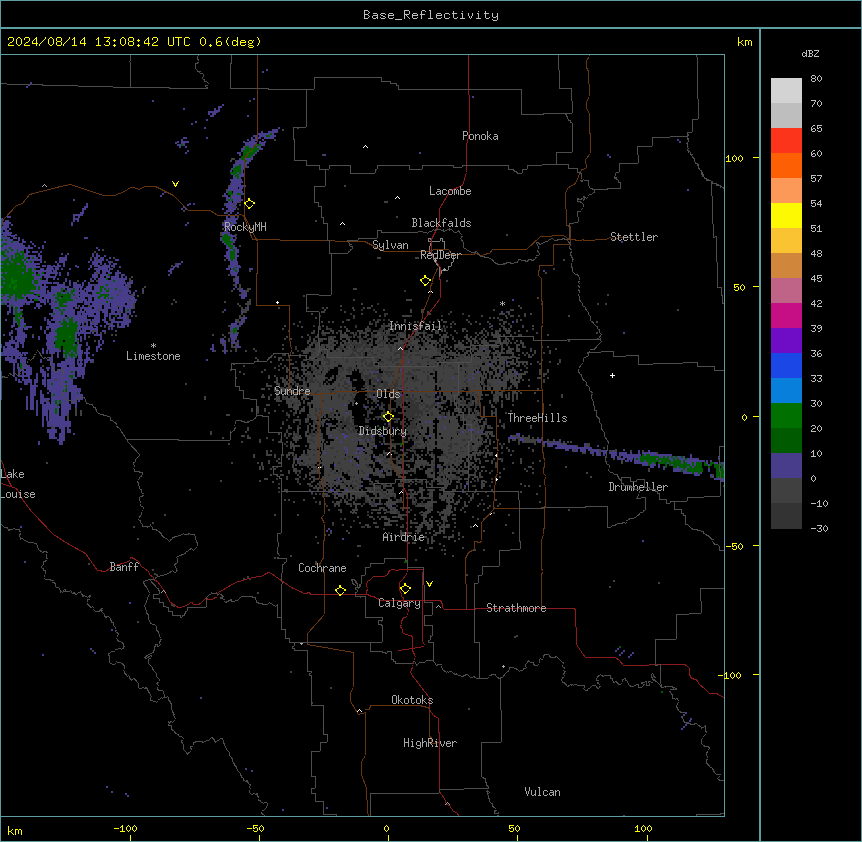862x842 pixels.
Task: Click the dBZ legend heading
Action: point(810,54)
